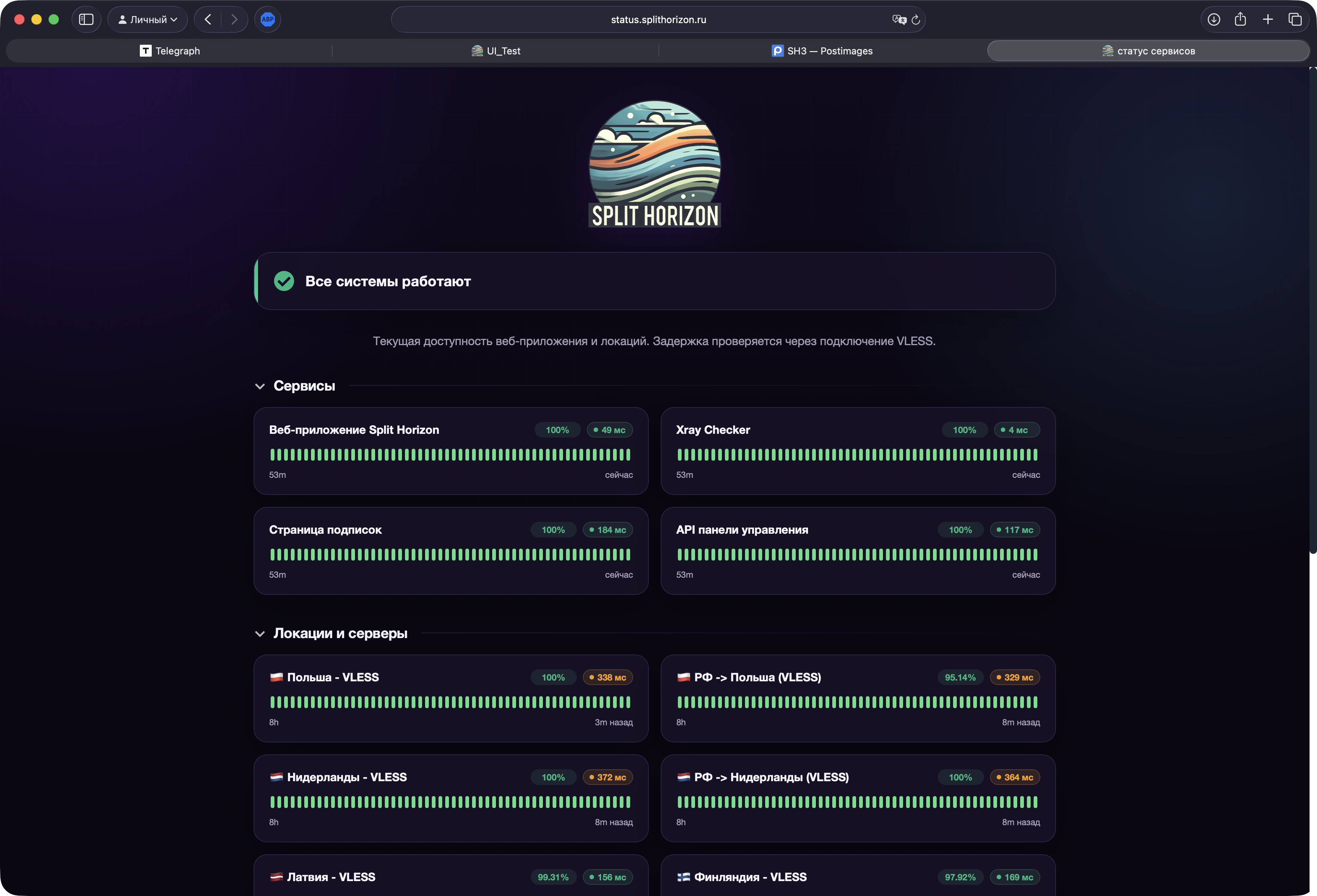Image resolution: width=1317 pixels, height=896 pixels.
Task: Open the Share menu
Action: coord(1241,19)
